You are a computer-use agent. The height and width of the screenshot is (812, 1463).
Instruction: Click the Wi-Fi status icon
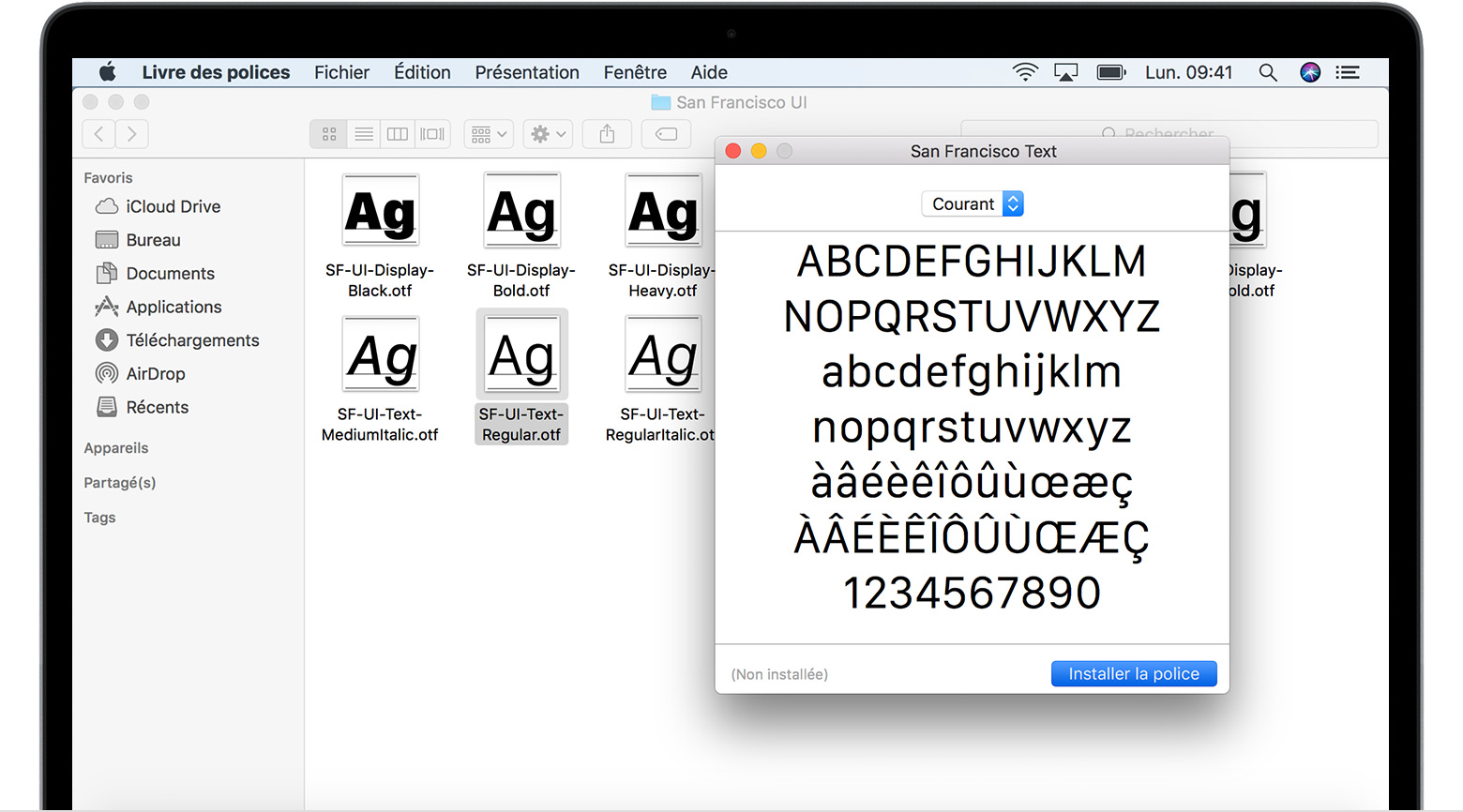pos(1025,72)
